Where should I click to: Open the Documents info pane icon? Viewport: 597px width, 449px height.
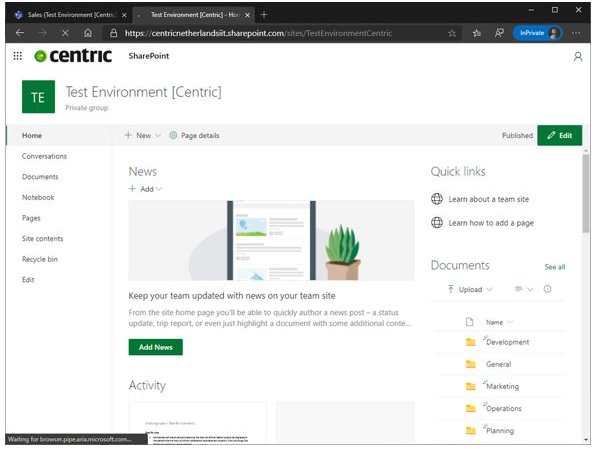click(x=547, y=289)
